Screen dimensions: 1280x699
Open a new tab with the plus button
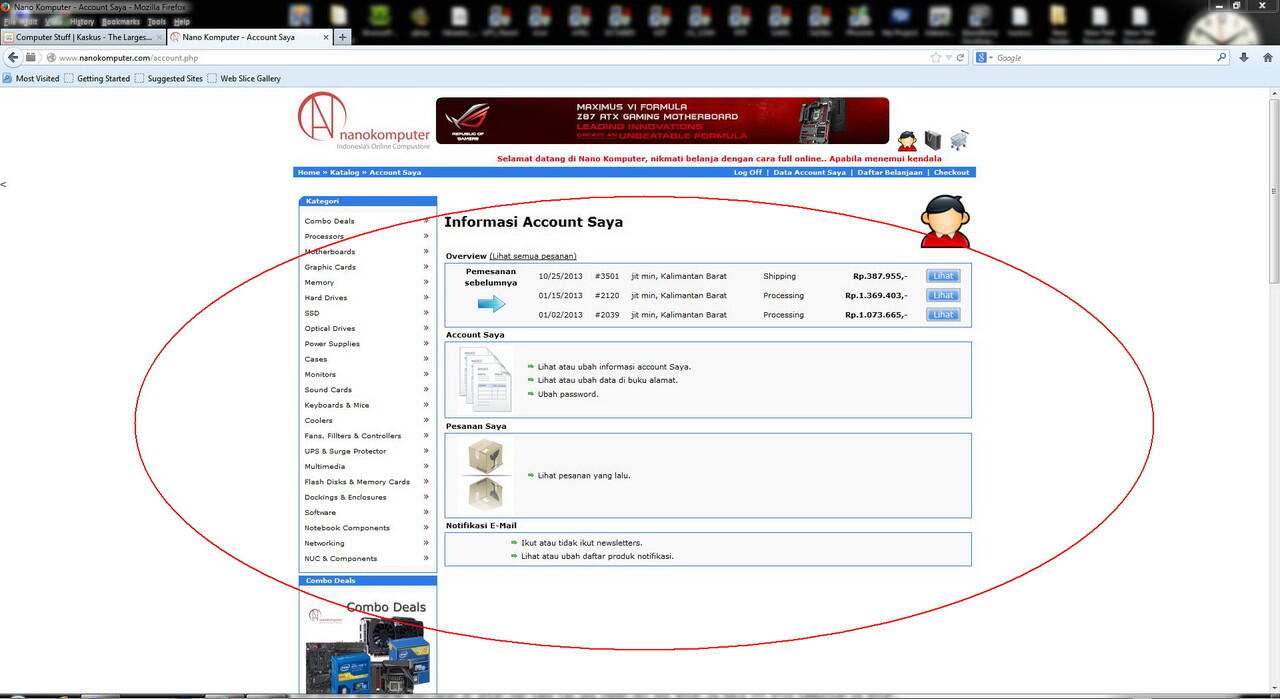pyautogui.click(x=343, y=37)
